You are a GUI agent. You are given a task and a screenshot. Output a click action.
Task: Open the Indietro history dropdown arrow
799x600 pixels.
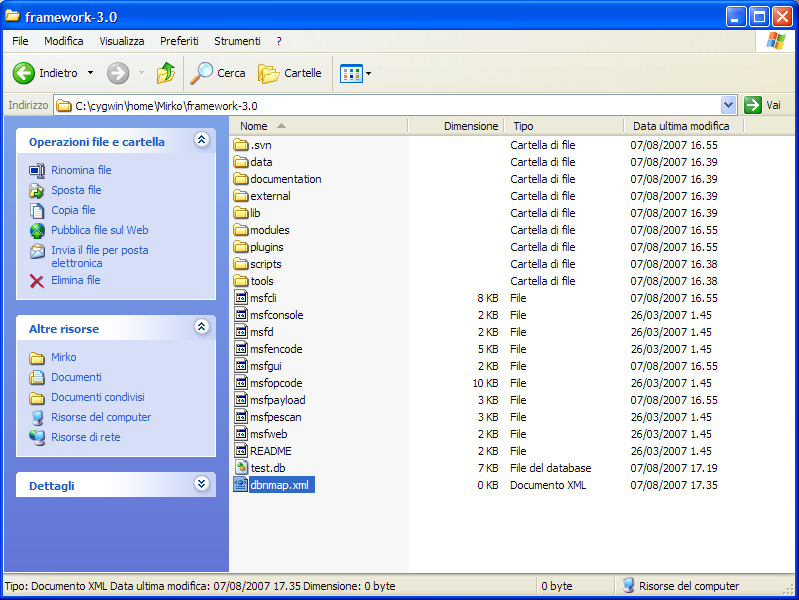pyautogui.click(x=90, y=73)
